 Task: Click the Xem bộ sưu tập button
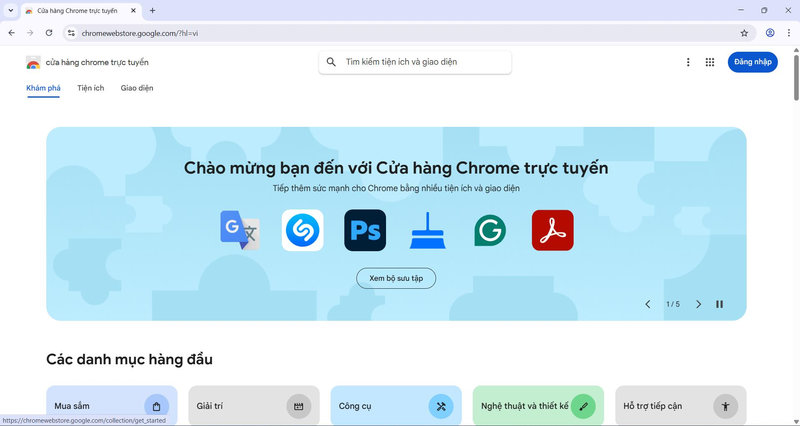point(396,278)
